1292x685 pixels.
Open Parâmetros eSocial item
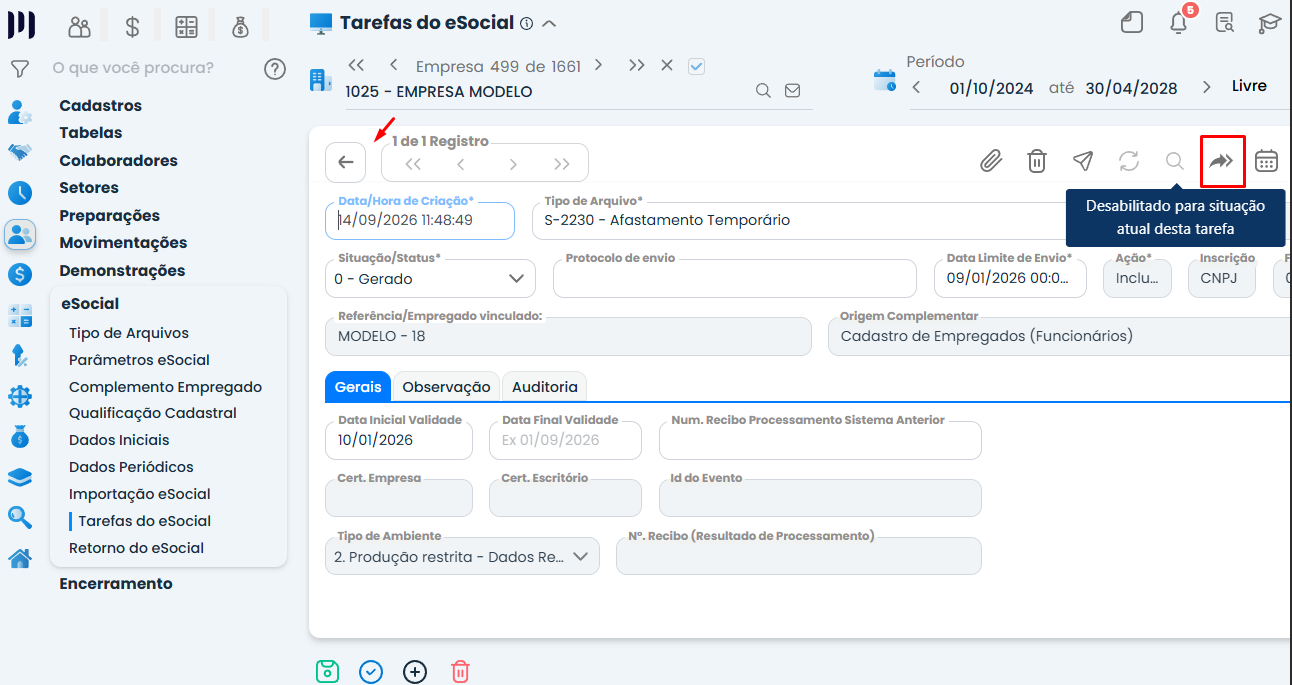(139, 360)
